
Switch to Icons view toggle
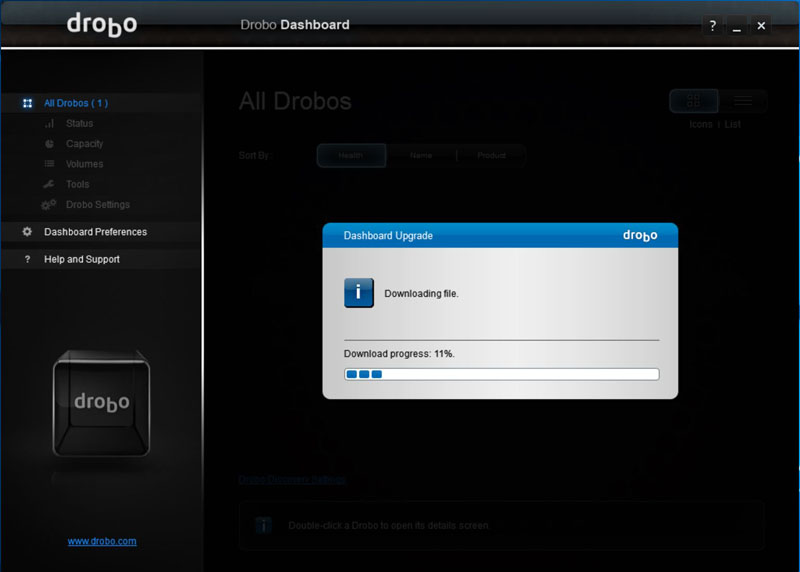(693, 101)
